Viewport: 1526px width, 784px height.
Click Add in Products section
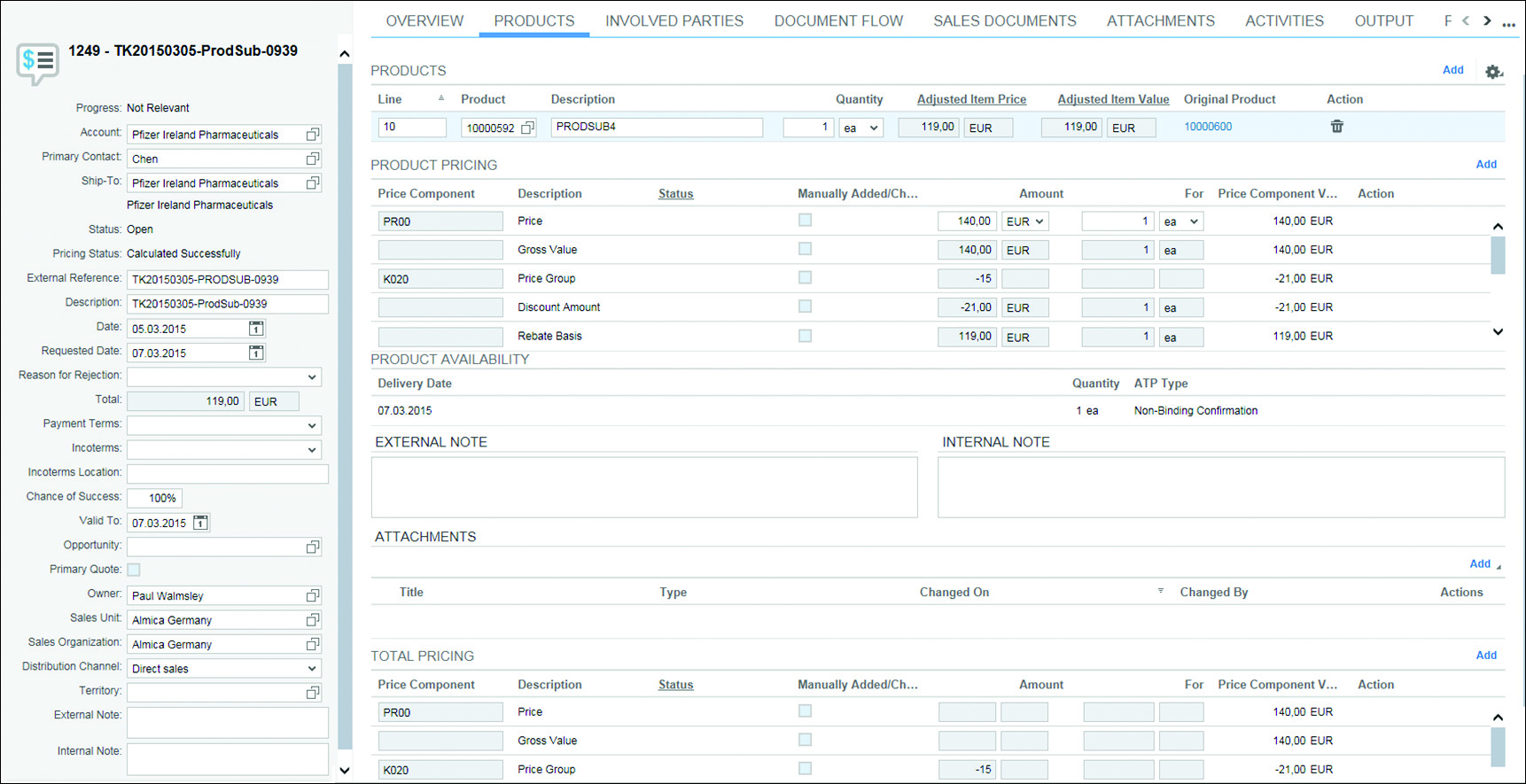click(1453, 70)
